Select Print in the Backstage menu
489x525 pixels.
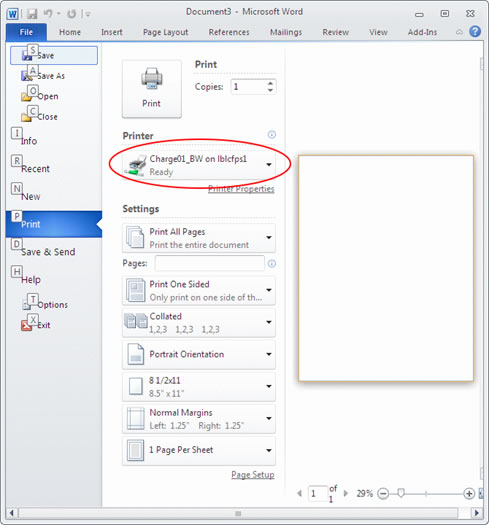(54, 224)
